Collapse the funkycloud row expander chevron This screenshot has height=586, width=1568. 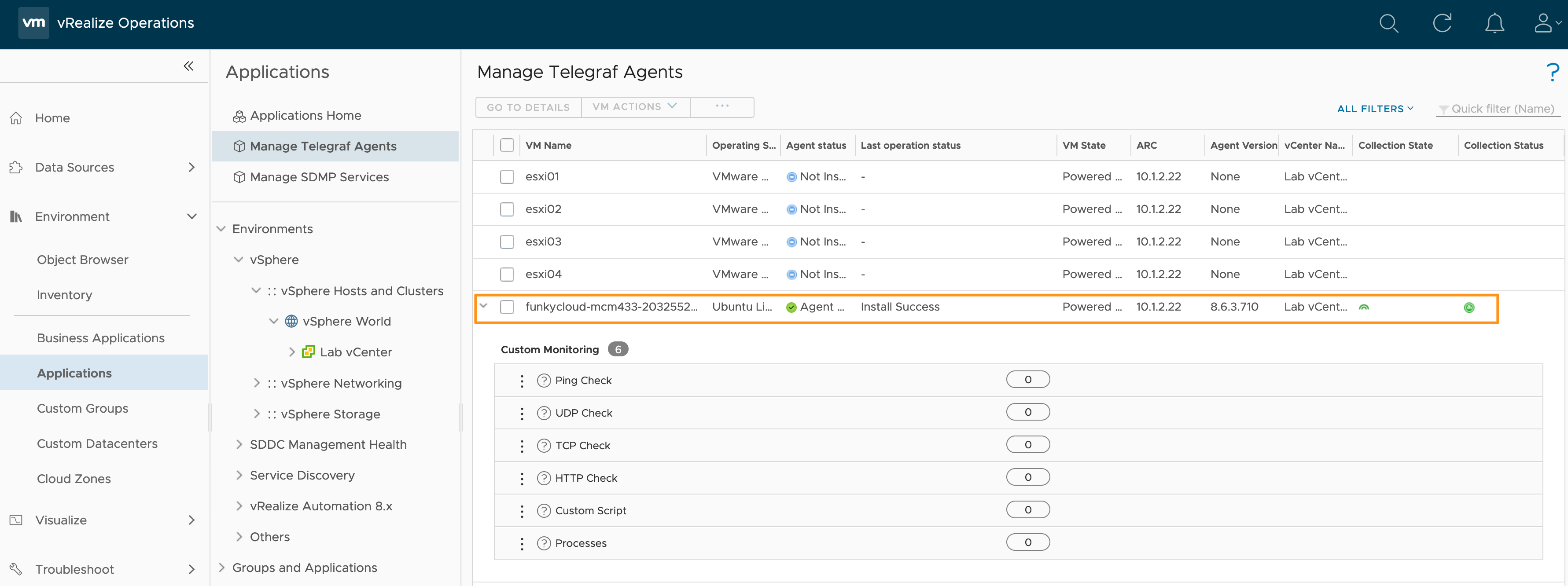(483, 306)
